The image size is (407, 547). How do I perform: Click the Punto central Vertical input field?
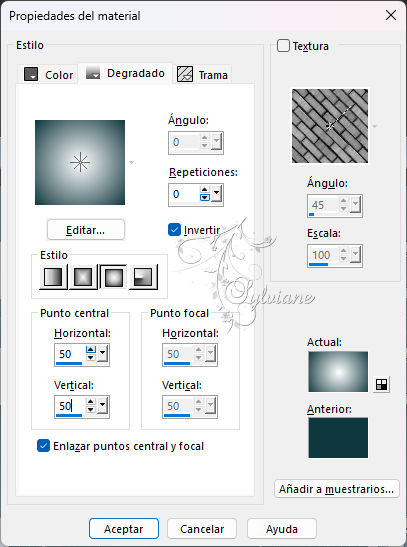click(70, 406)
